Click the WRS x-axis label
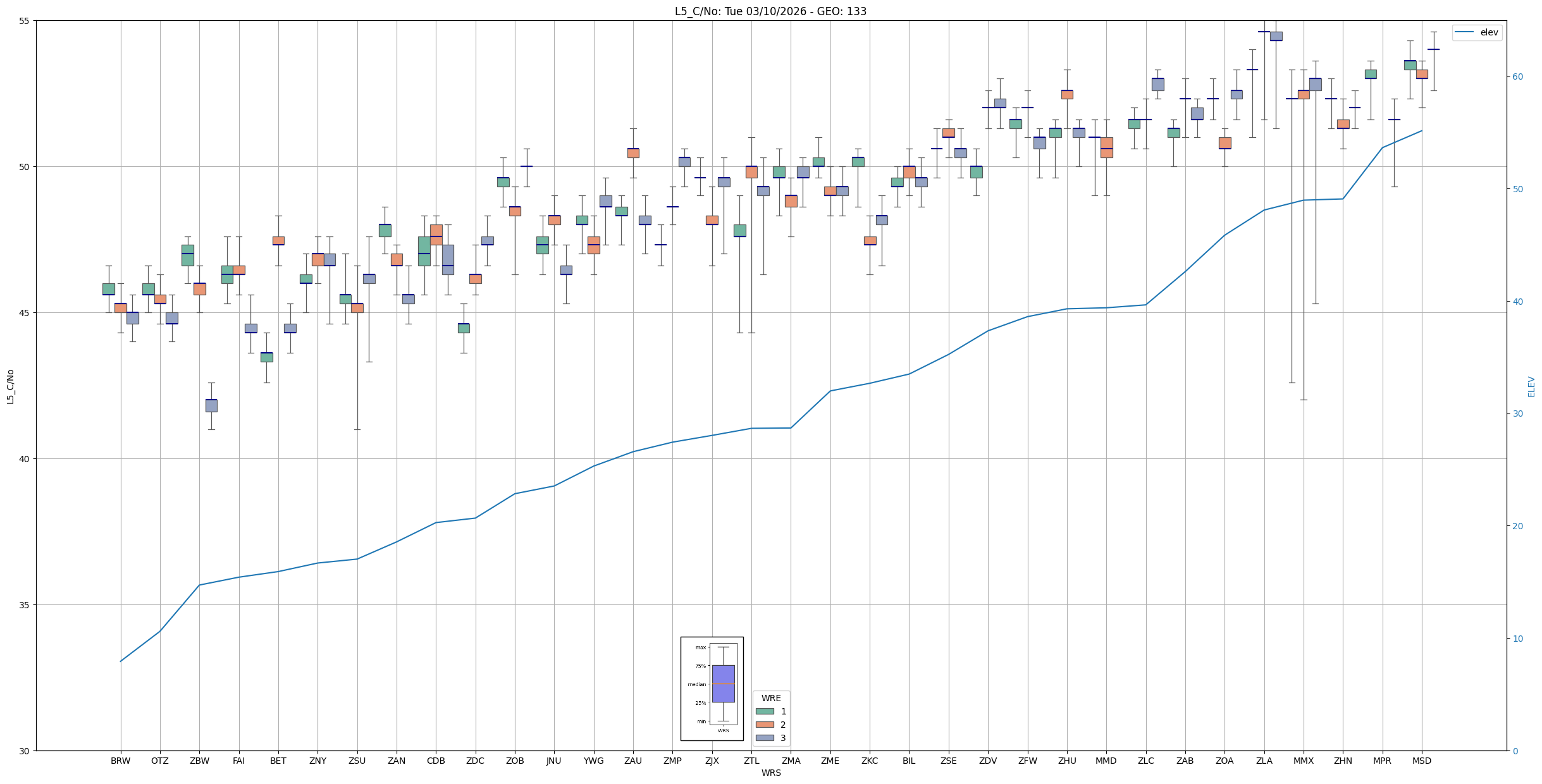Image resolution: width=1542 pixels, height=784 pixels. (x=770, y=773)
